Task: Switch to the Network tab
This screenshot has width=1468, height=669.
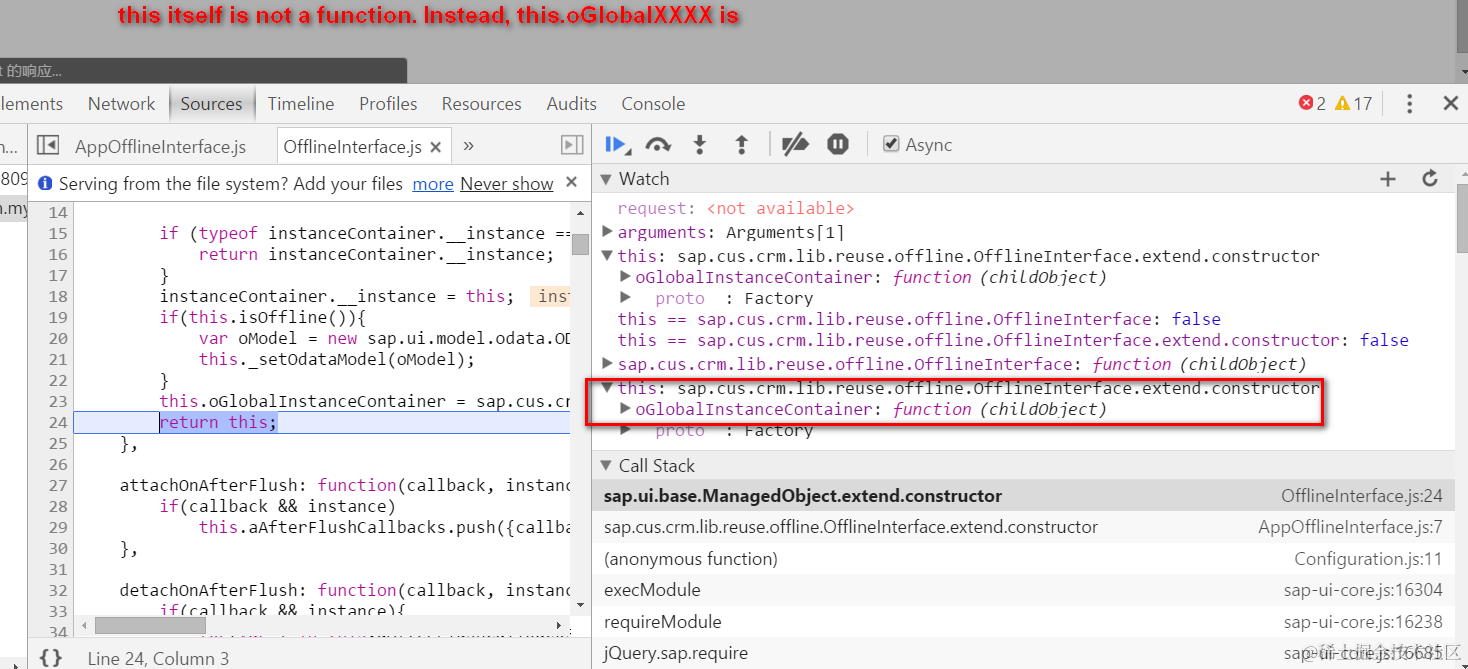Action: (121, 104)
